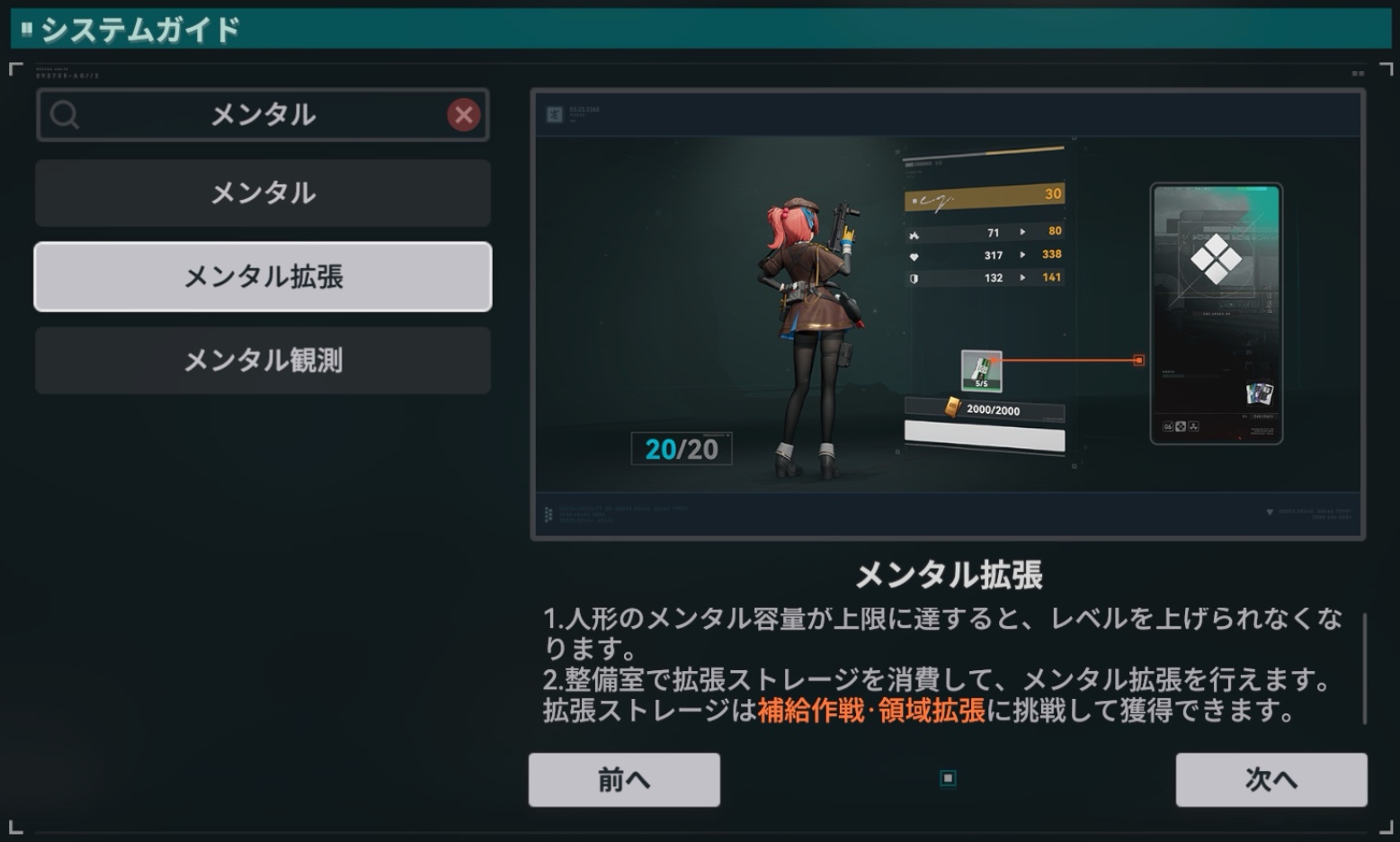Click the 20/20 capacity counter
The height and width of the screenshot is (842, 1400).
click(x=682, y=448)
